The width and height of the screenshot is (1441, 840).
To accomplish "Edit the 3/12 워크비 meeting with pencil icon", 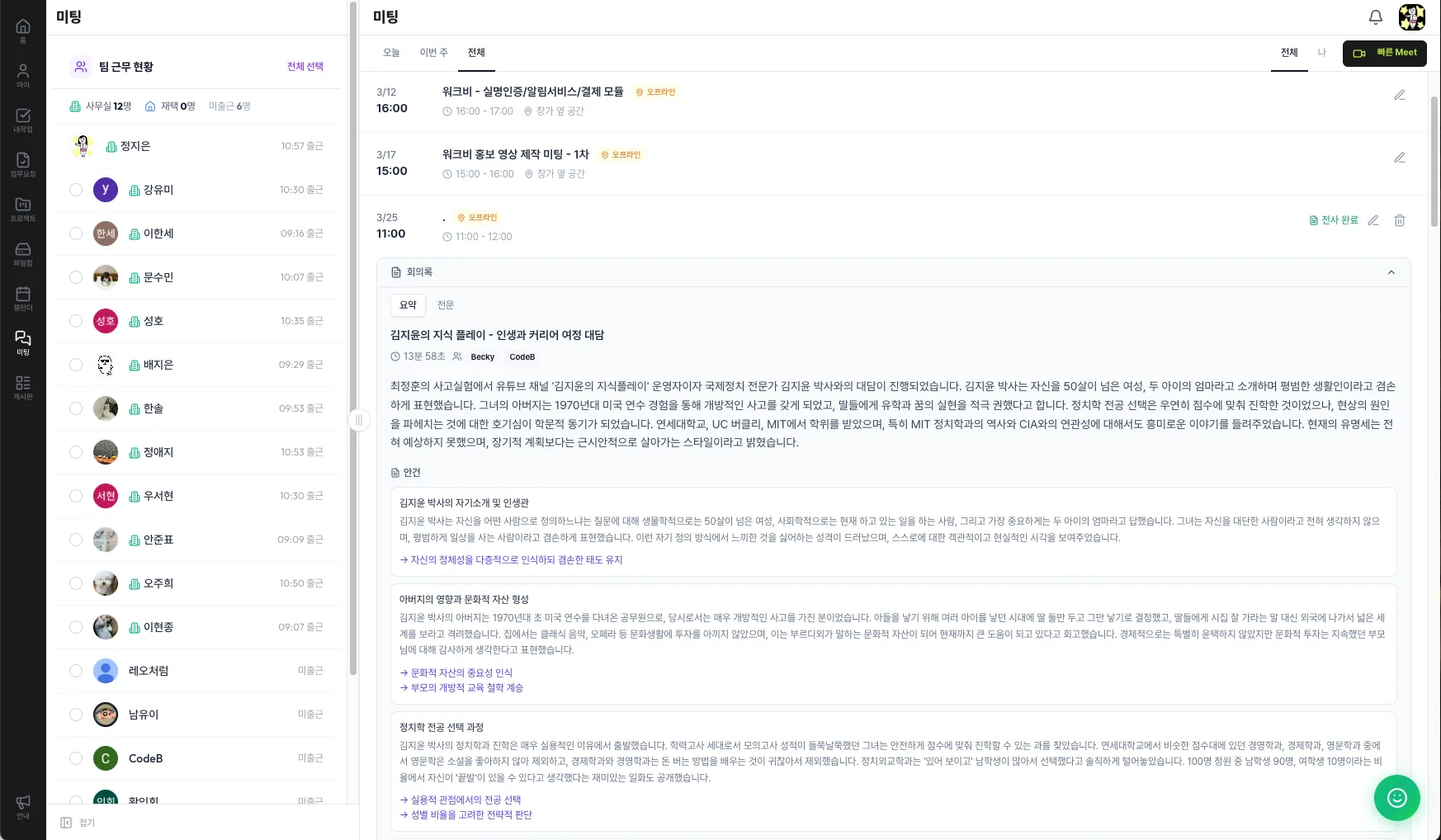I will click(x=1400, y=95).
